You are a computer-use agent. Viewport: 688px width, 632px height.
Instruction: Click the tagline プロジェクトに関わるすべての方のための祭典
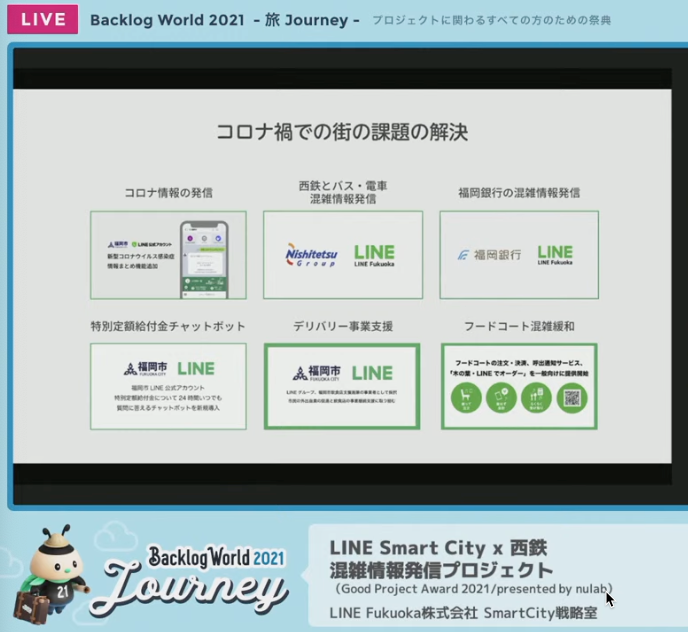[491, 20]
